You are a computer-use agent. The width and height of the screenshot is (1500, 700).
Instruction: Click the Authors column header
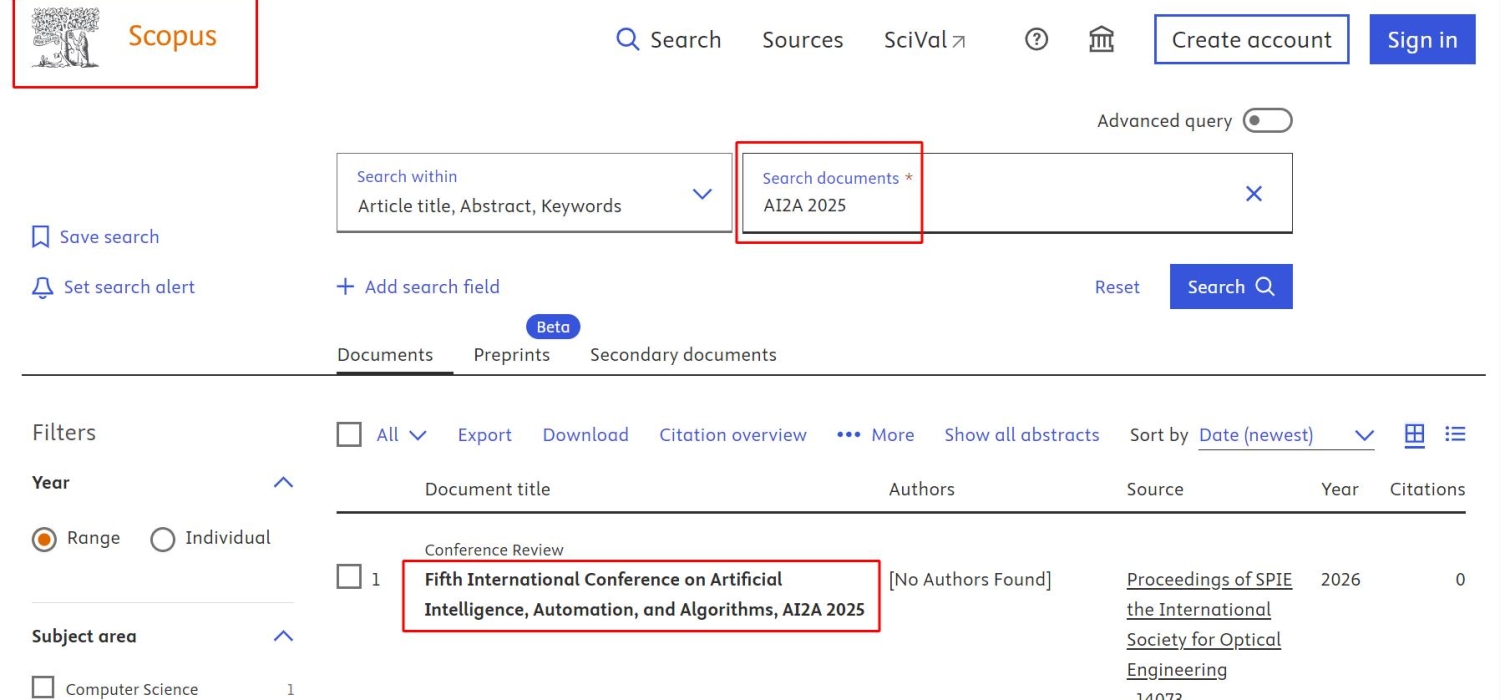pos(921,489)
